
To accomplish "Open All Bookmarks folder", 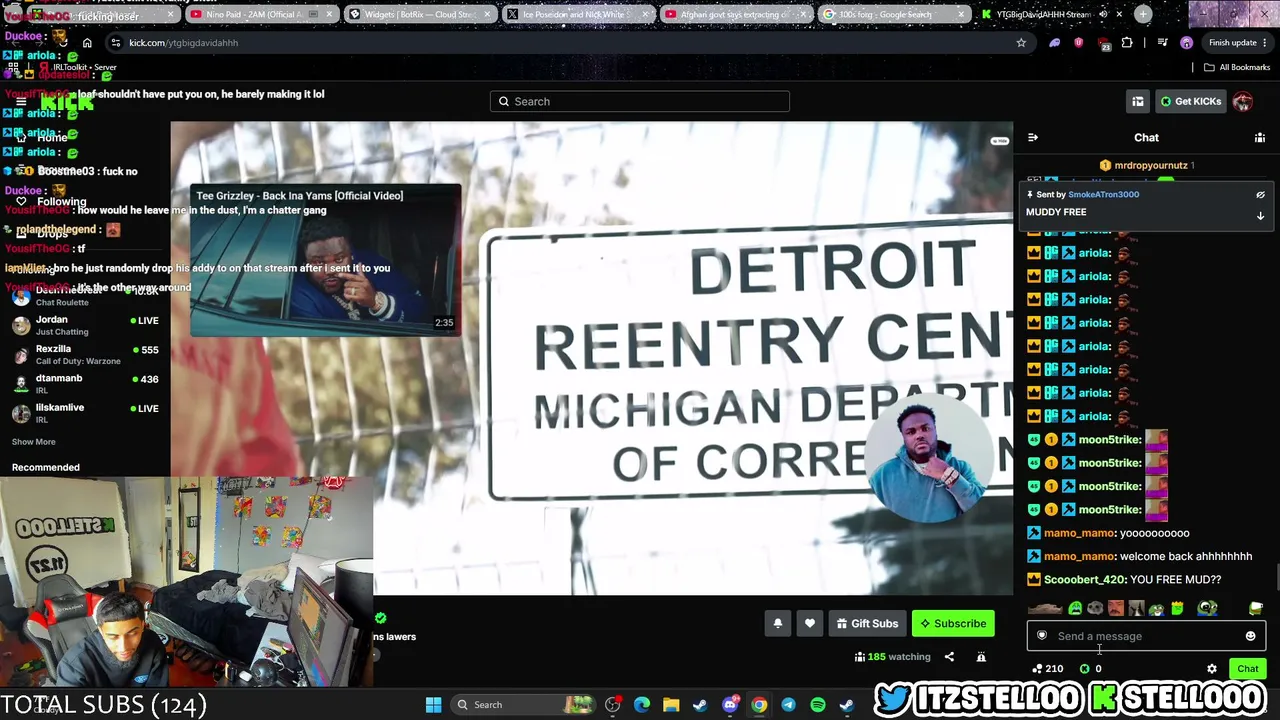I will click(1237, 68).
